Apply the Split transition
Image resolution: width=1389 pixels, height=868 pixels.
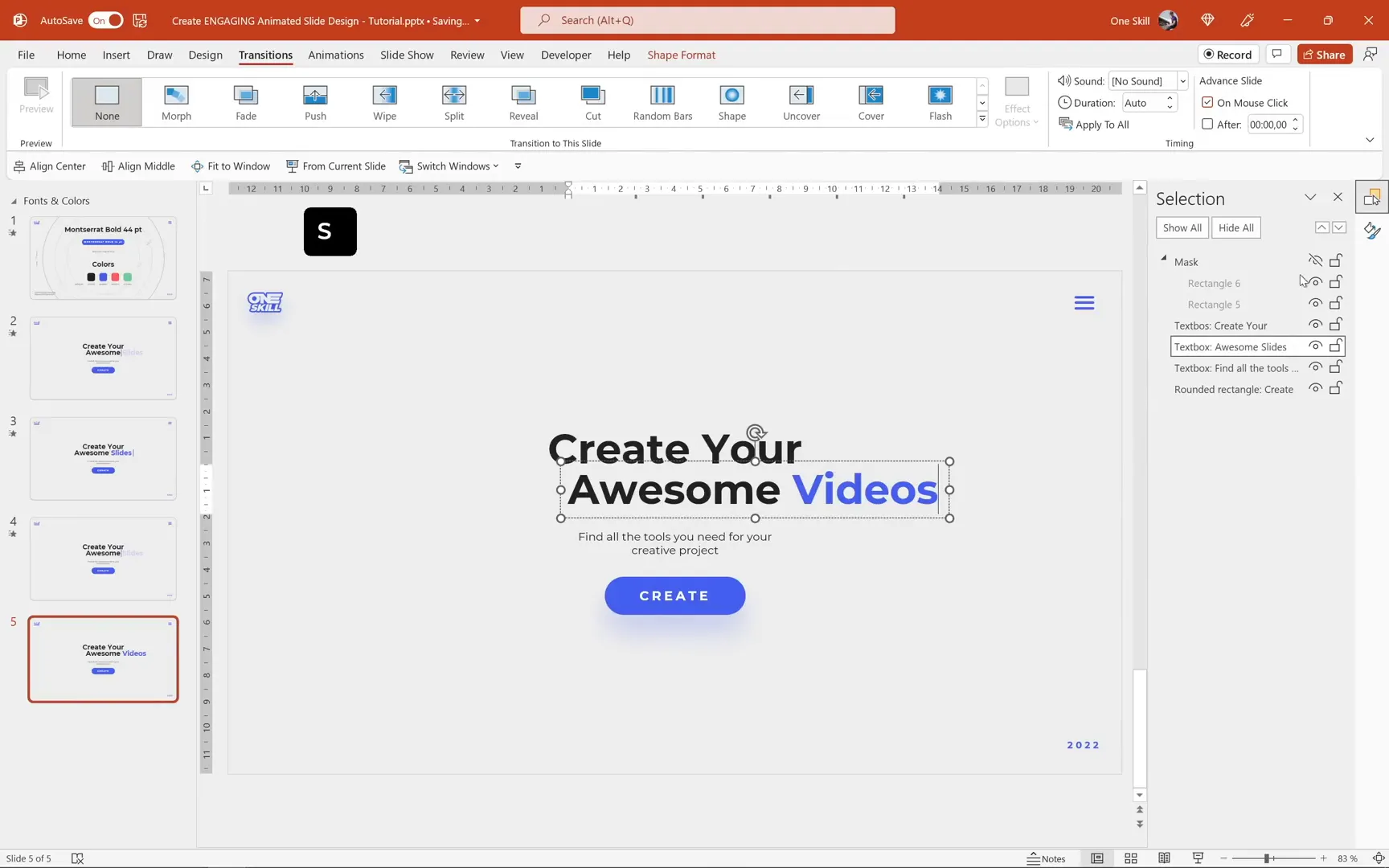[454, 102]
